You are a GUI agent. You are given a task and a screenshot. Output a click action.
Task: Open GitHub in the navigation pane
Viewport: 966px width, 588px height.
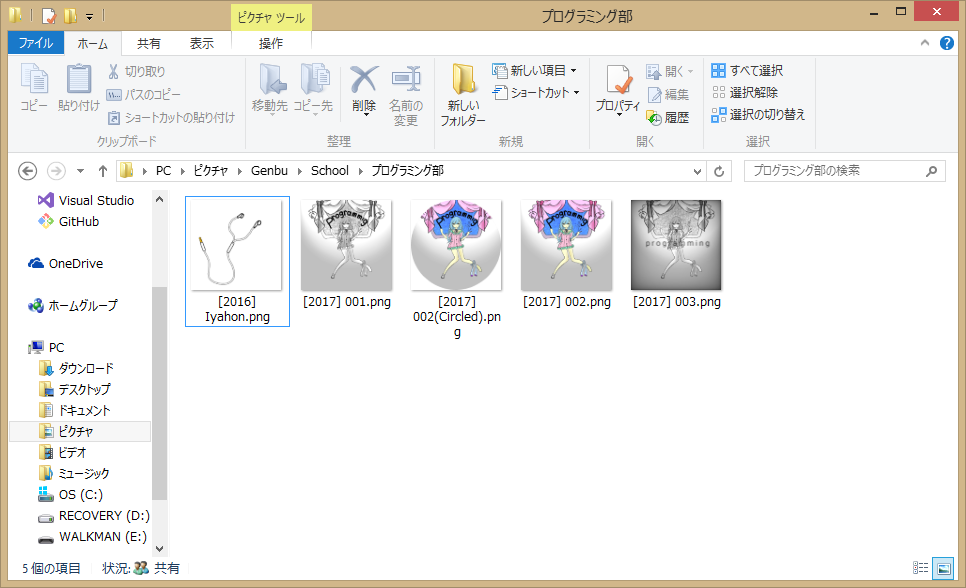point(78,222)
